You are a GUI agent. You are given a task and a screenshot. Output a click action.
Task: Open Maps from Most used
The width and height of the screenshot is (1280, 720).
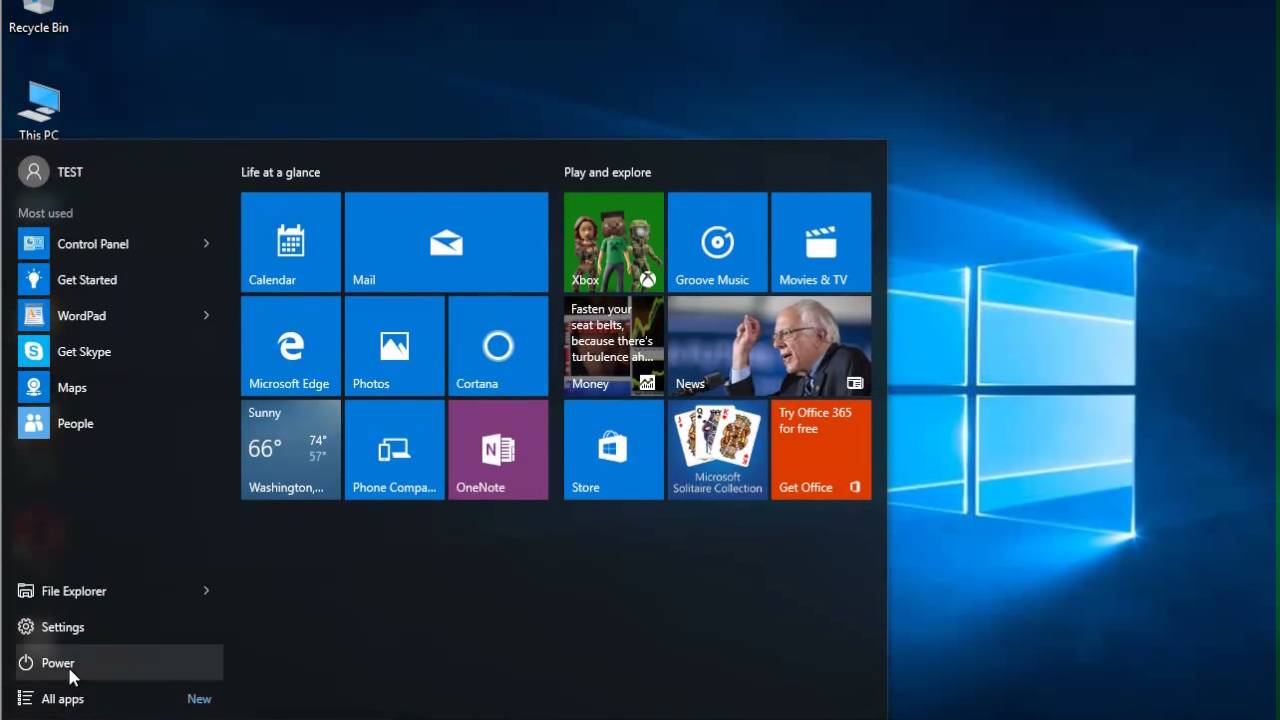click(119, 388)
